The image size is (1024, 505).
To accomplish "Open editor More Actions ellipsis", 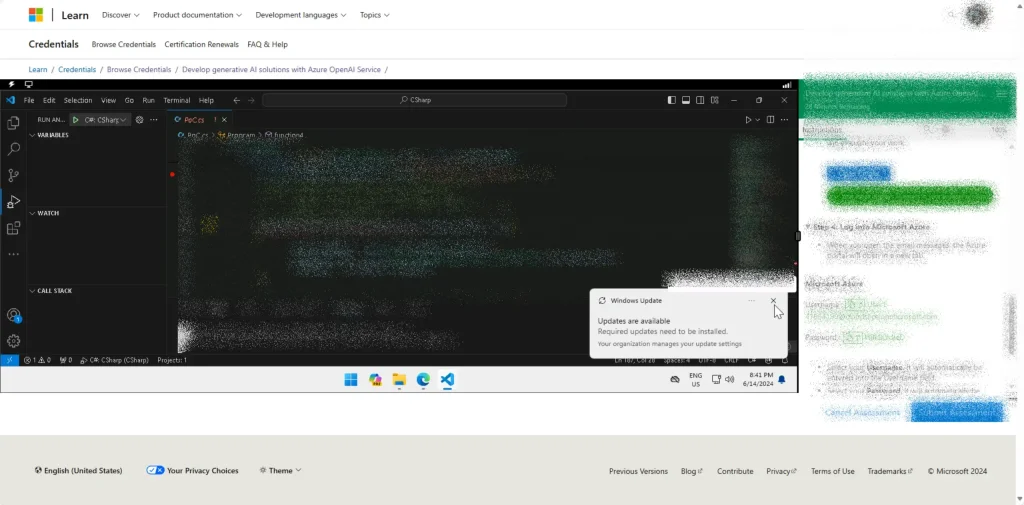I will [x=784, y=120].
